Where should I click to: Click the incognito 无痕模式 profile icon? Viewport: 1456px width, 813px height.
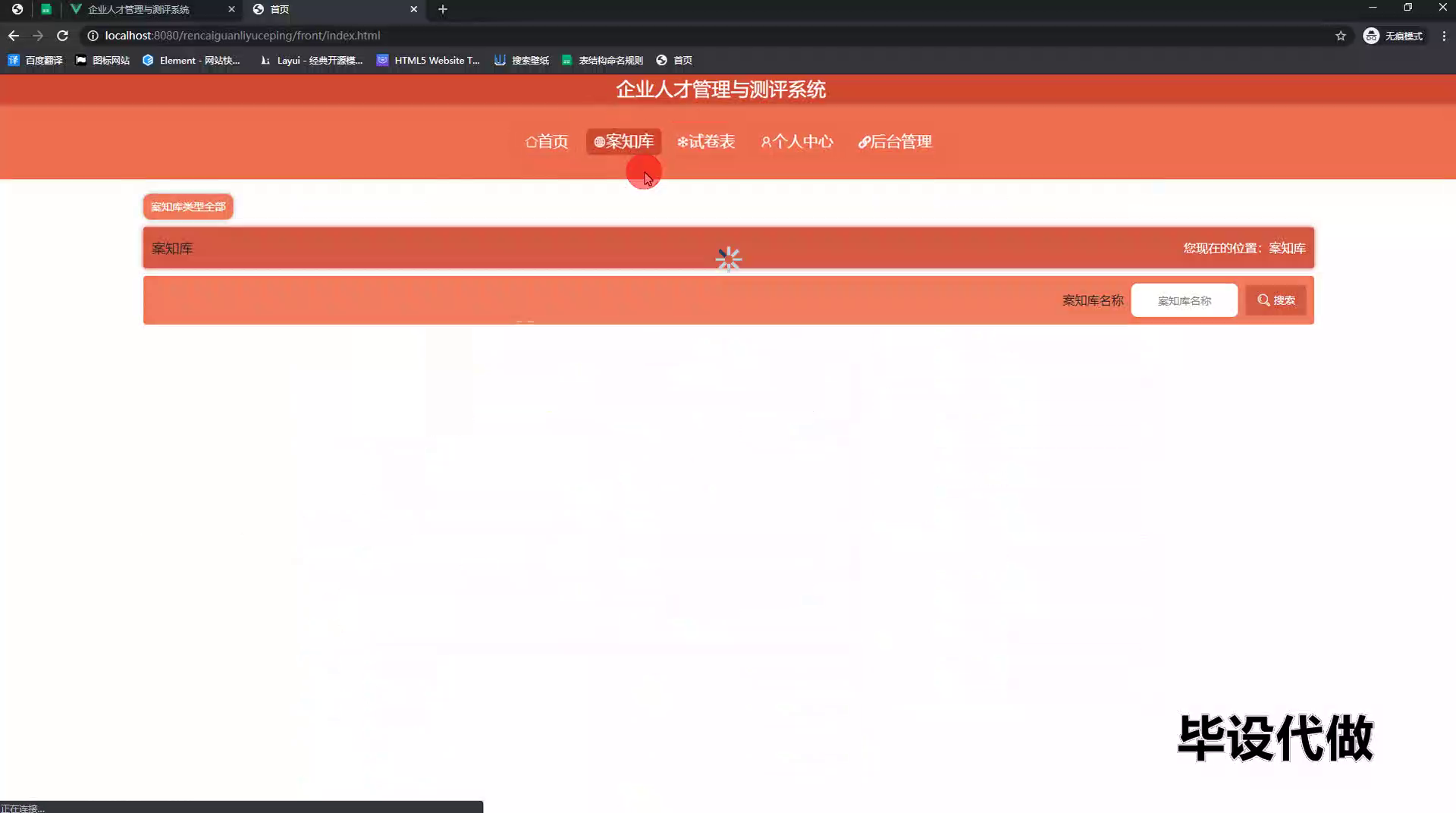(x=1393, y=36)
